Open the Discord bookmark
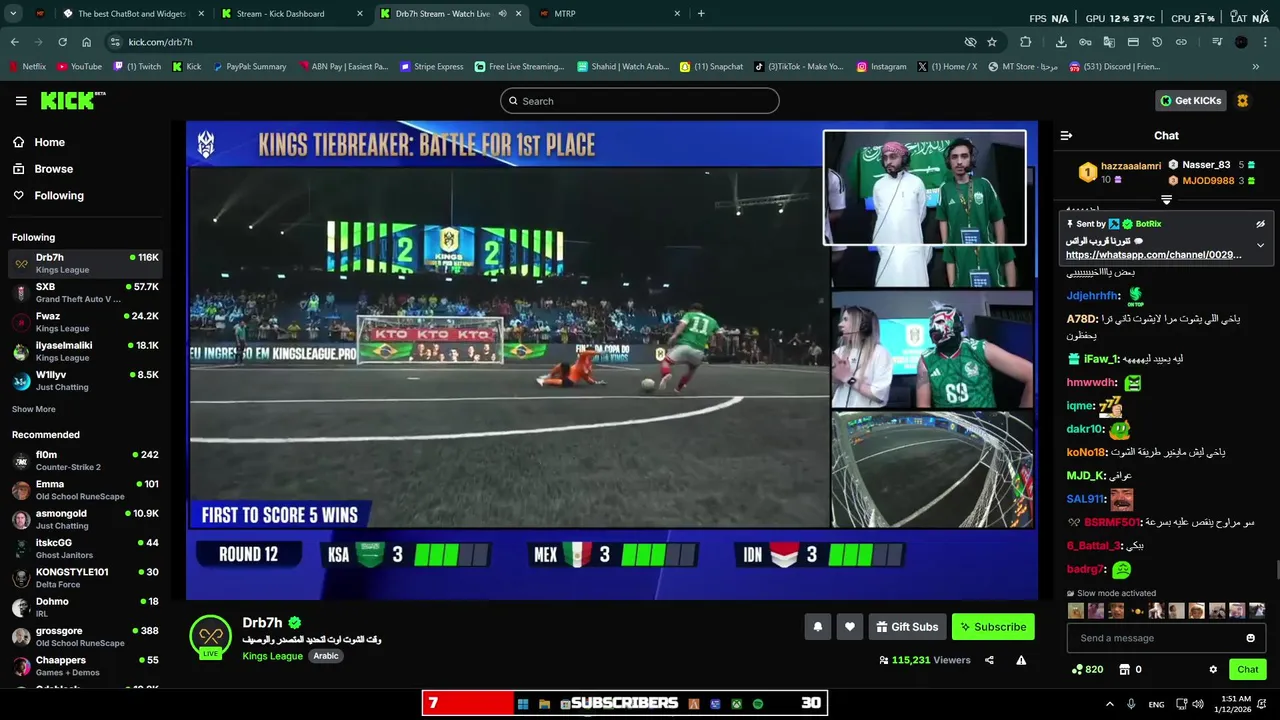Viewport: 1280px width, 720px height. click(1115, 67)
